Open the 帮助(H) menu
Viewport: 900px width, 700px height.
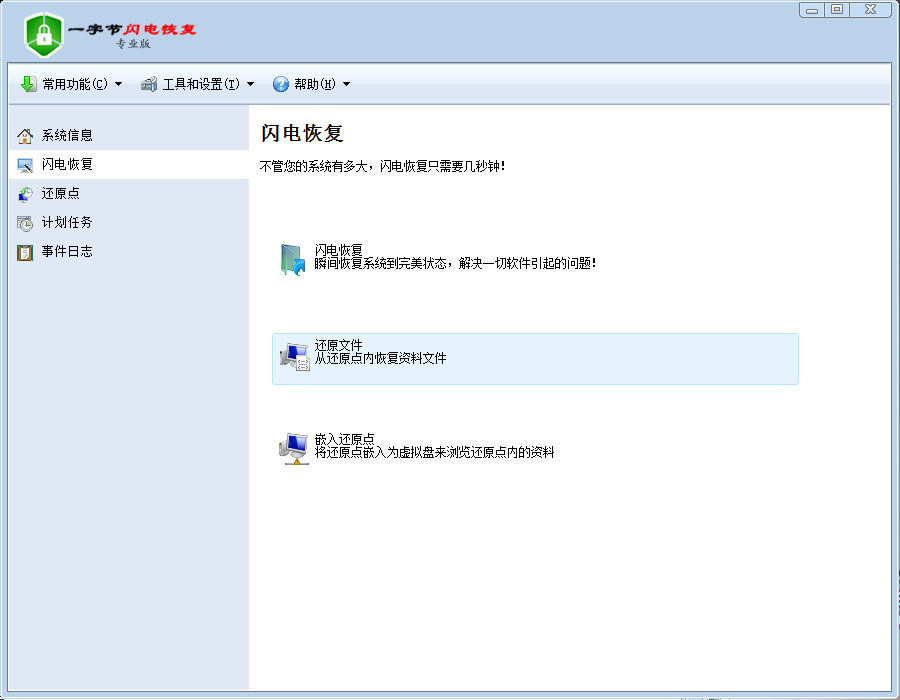tap(312, 84)
